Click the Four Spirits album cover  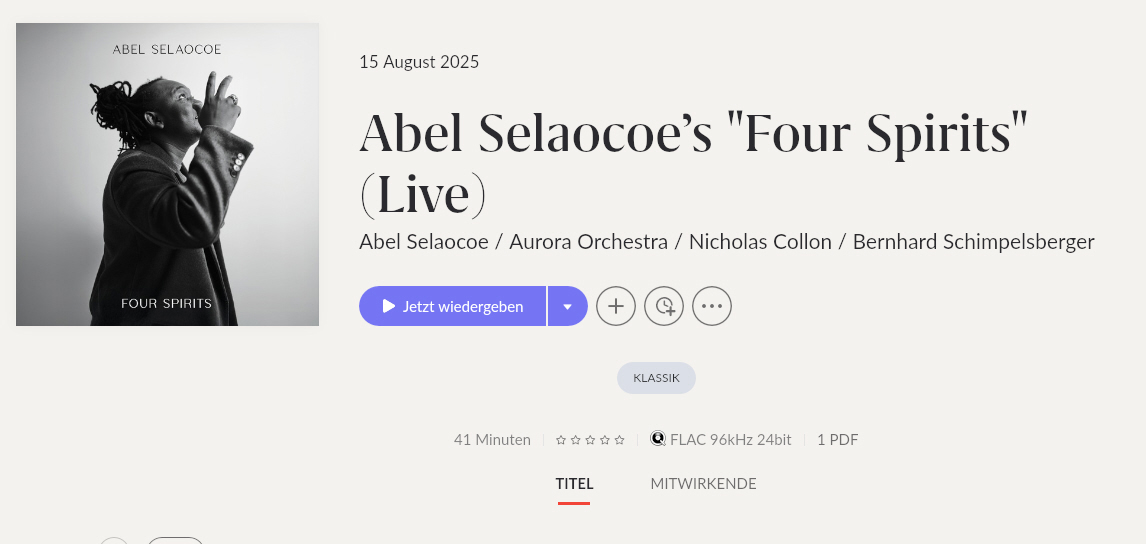pyautogui.click(x=167, y=174)
